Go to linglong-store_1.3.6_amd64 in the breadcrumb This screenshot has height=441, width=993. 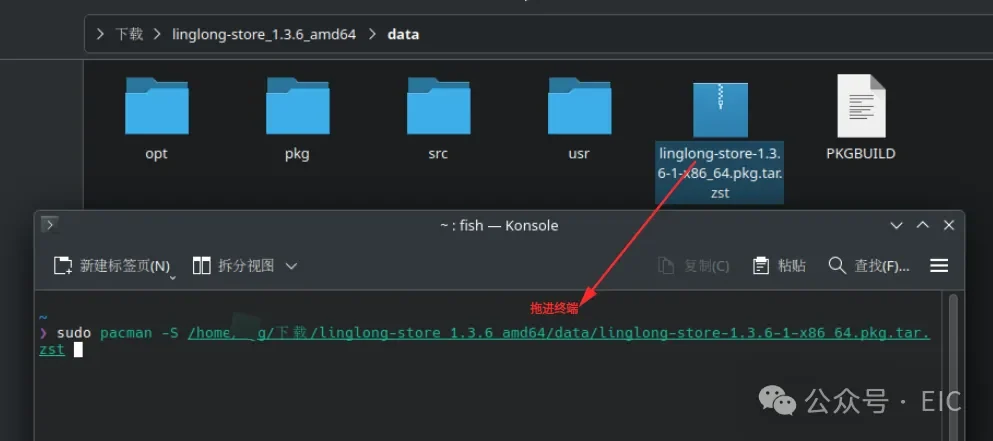(264, 34)
